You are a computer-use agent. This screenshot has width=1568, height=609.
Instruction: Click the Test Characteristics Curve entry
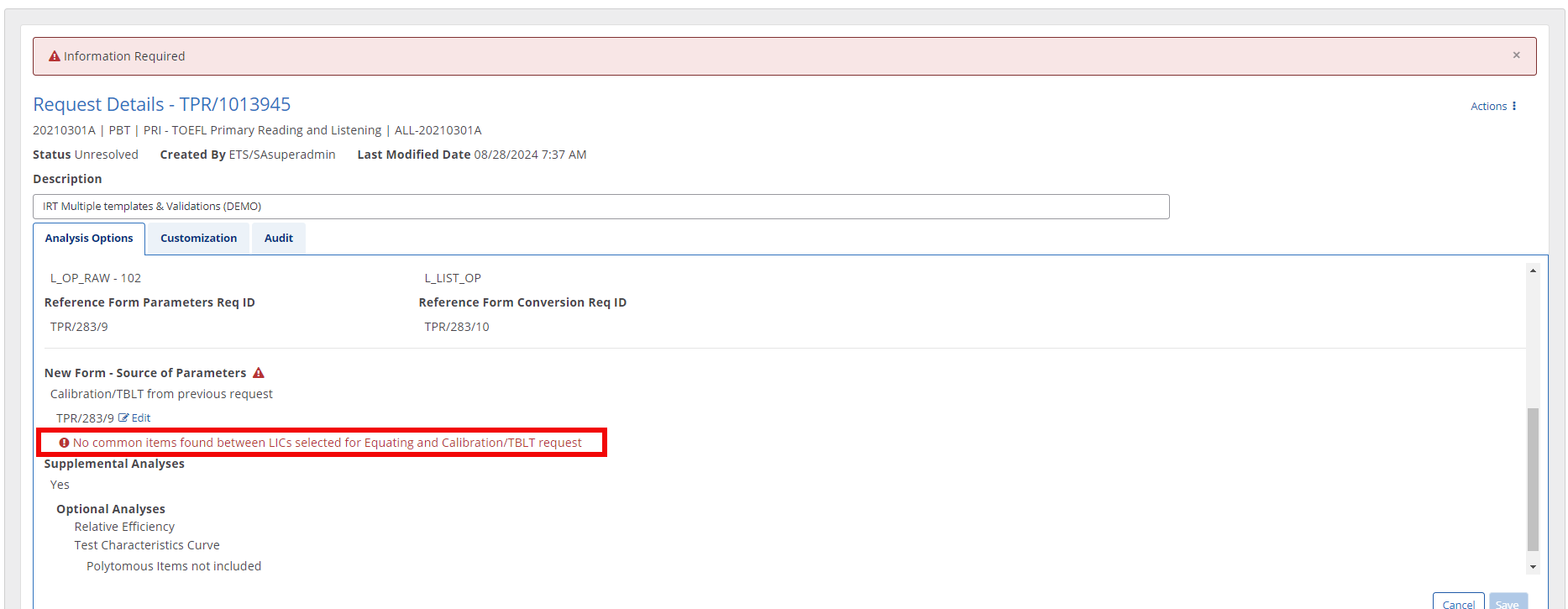(x=147, y=545)
